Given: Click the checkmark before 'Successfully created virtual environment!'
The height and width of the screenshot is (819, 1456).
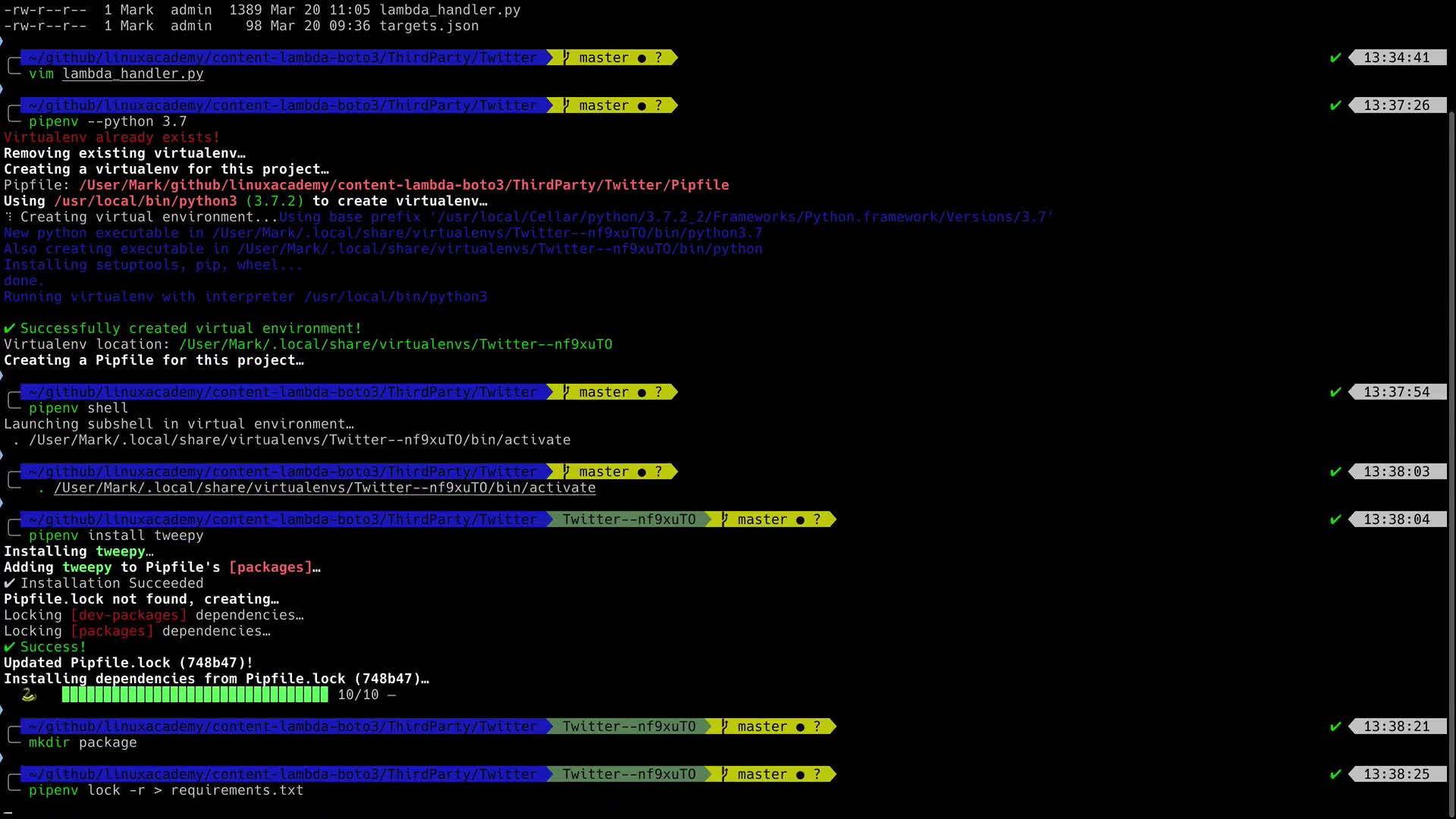Looking at the screenshot, I should coord(9,328).
